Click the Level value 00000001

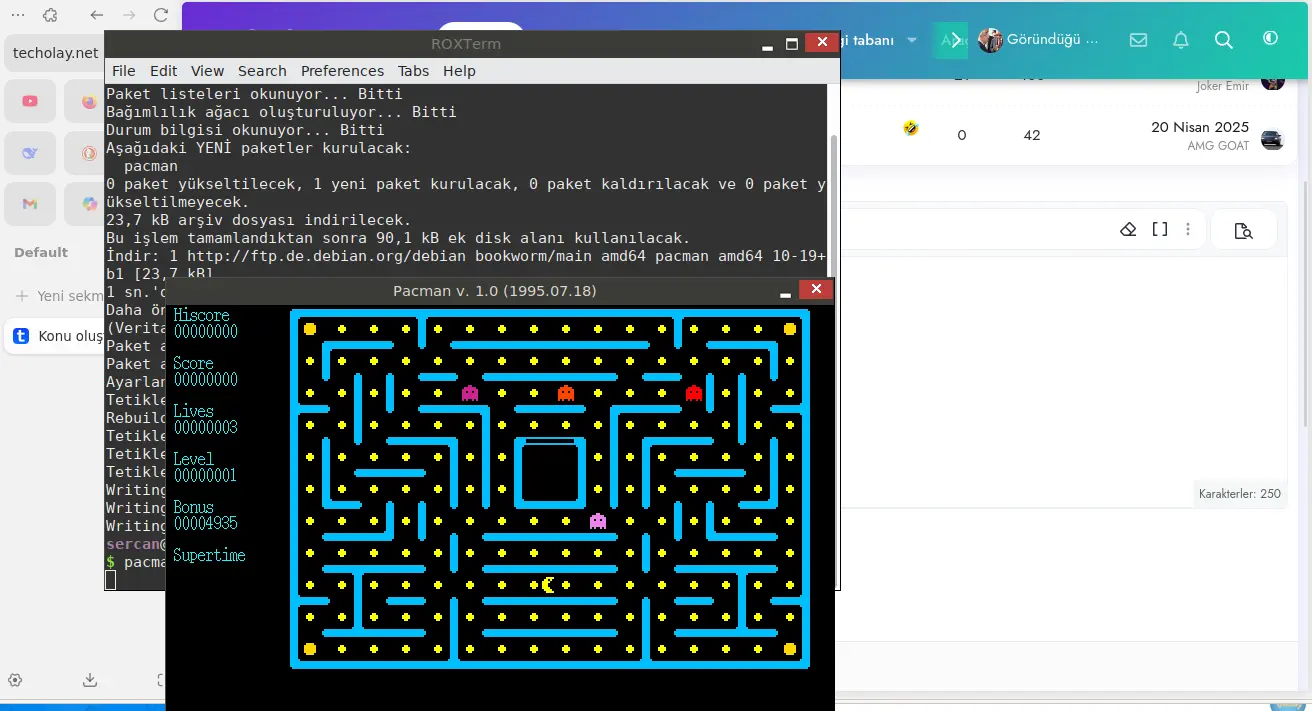point(205,476)
